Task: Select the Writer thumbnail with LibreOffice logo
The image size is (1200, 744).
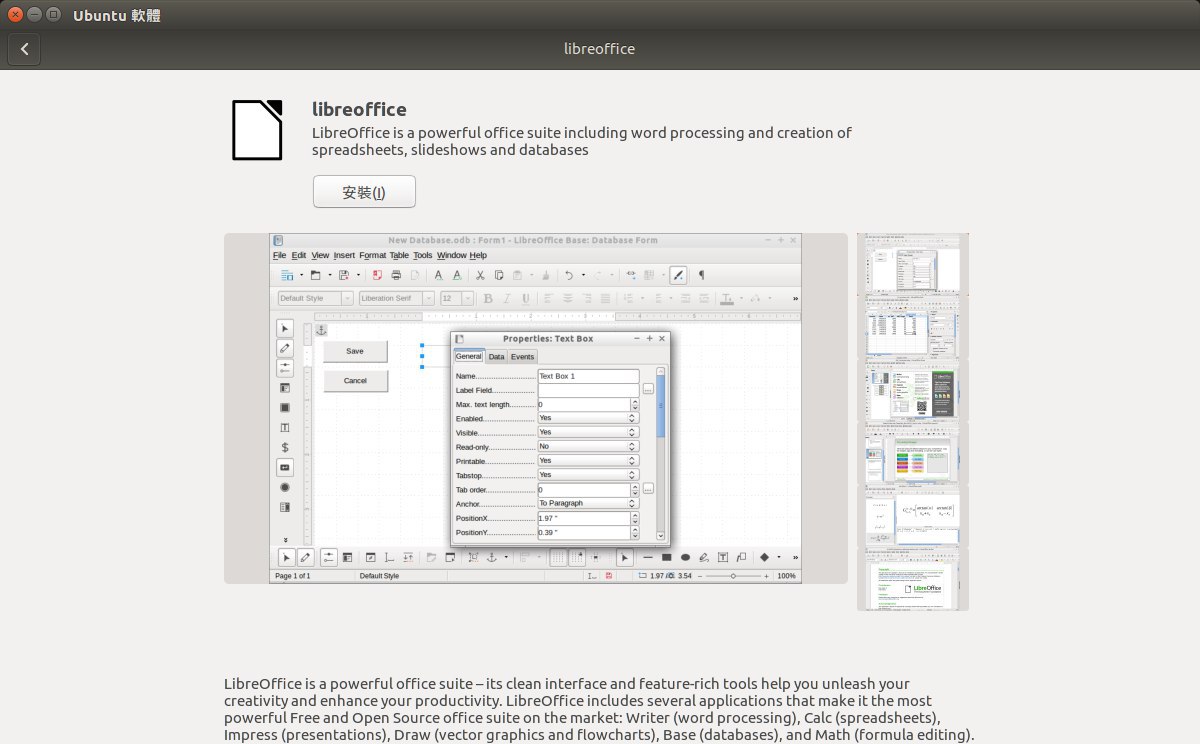Action: pyautogui.click(x=912, y=578)
